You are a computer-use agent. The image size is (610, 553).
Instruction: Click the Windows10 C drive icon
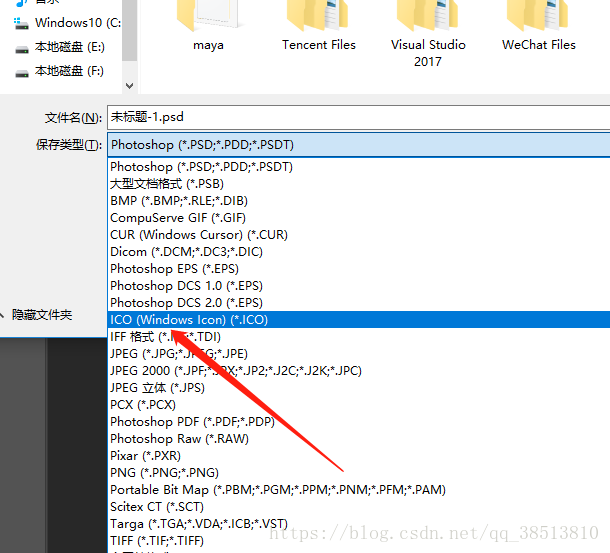tap(21, 23)
